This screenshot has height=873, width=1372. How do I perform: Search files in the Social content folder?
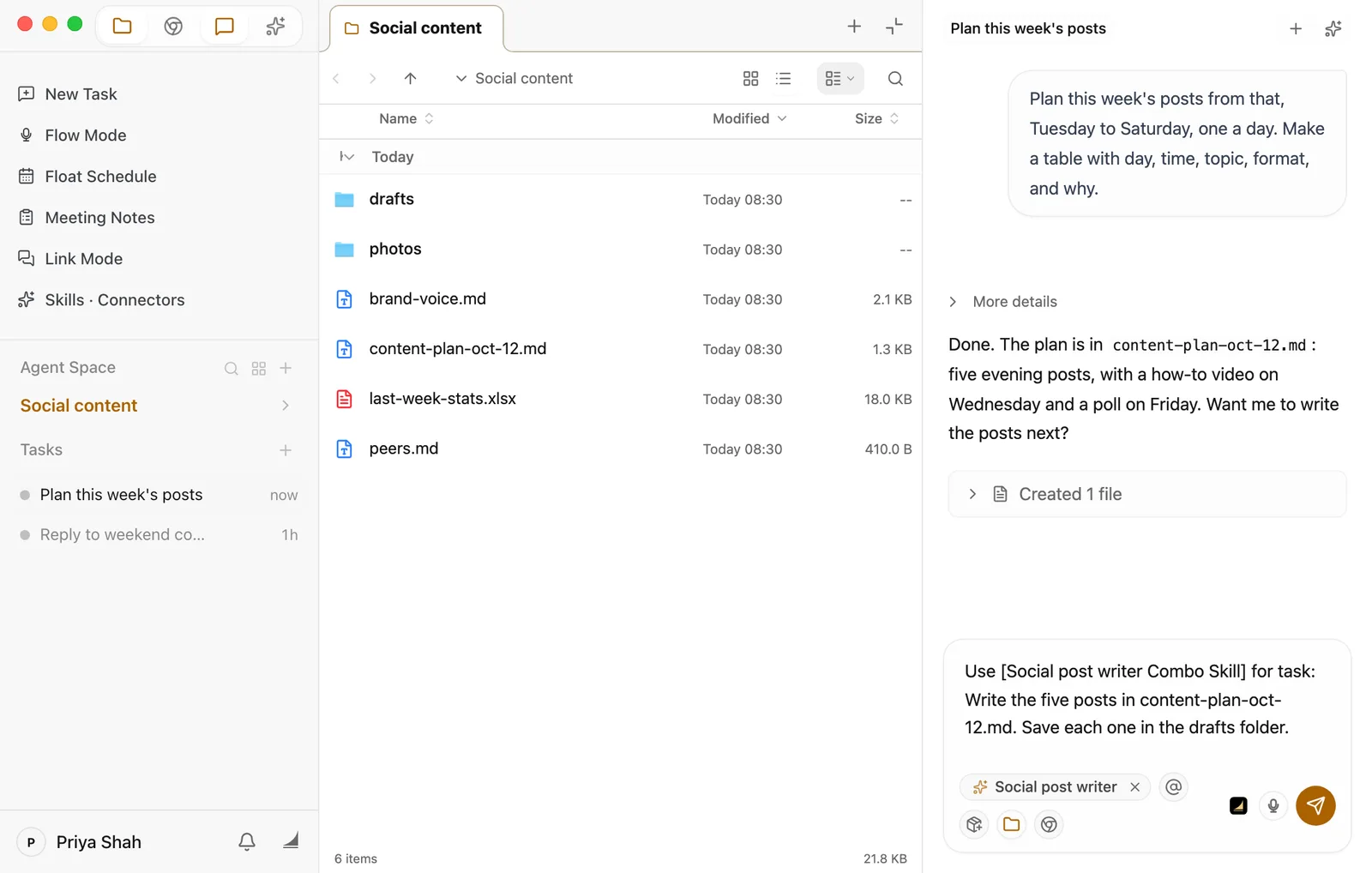coord(895,79)
